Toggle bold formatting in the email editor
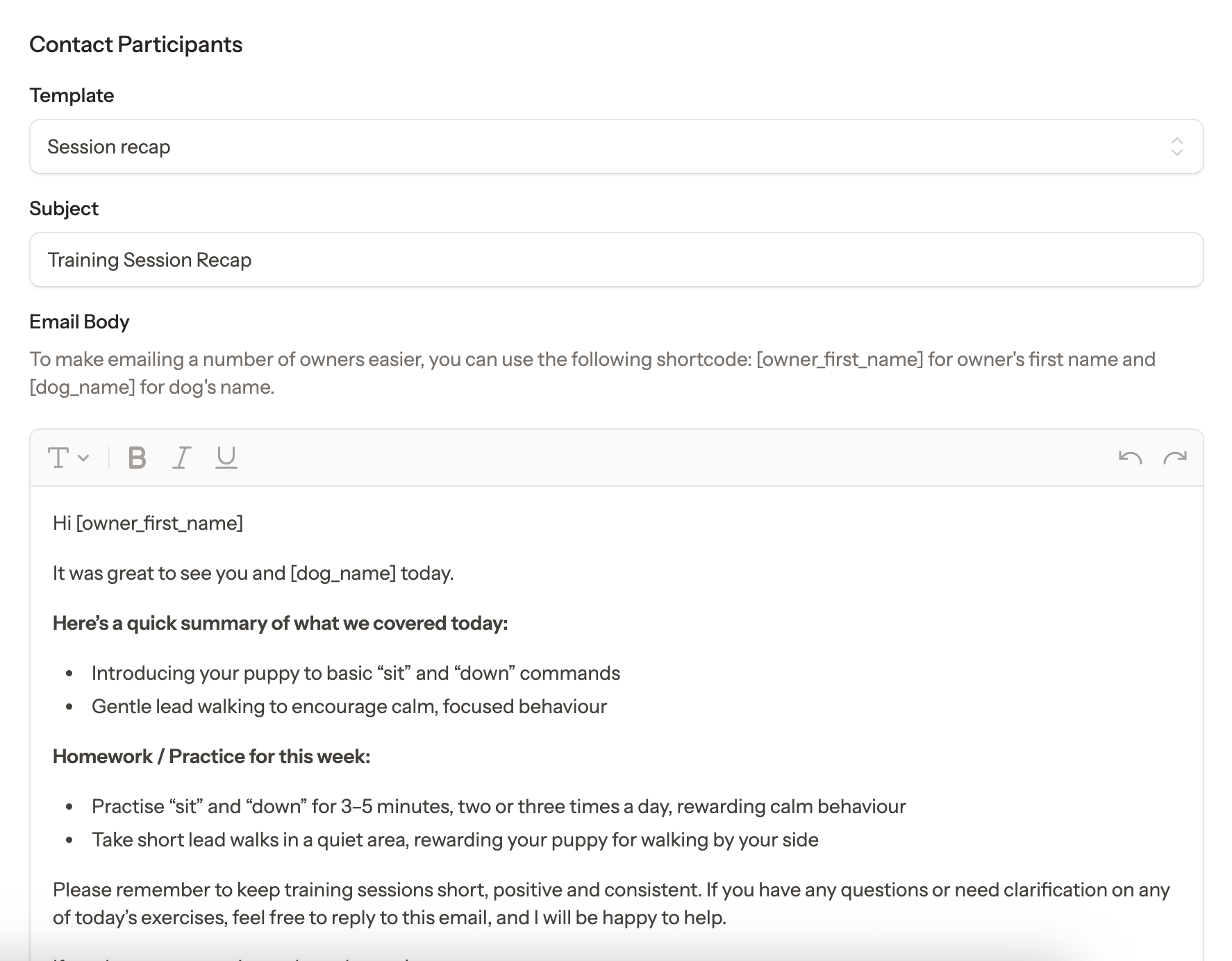1232x961 pixels. 137,458
